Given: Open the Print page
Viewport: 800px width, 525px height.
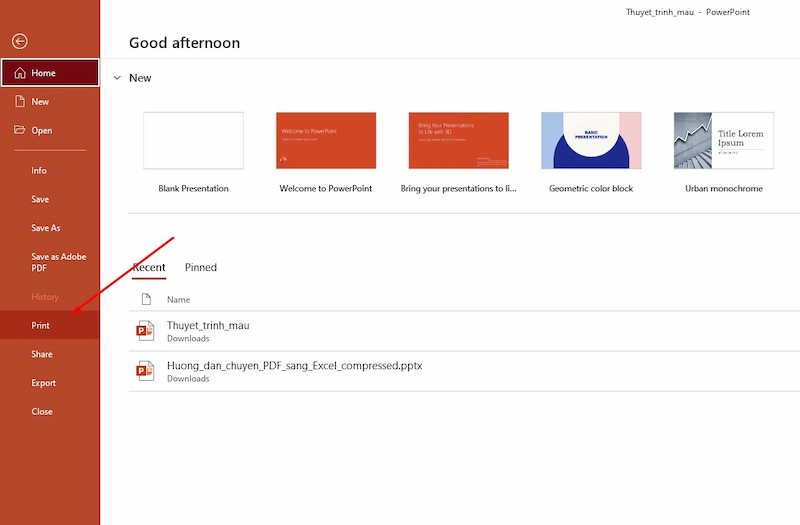Looking at the screenshot, I should 50,325.
